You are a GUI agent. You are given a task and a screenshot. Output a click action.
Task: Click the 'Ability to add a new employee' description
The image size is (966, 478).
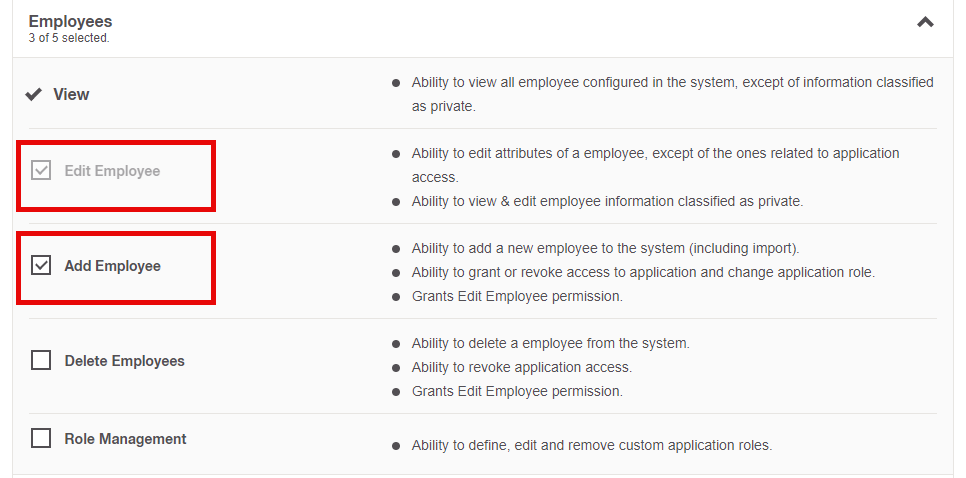(x=605, y=248)
